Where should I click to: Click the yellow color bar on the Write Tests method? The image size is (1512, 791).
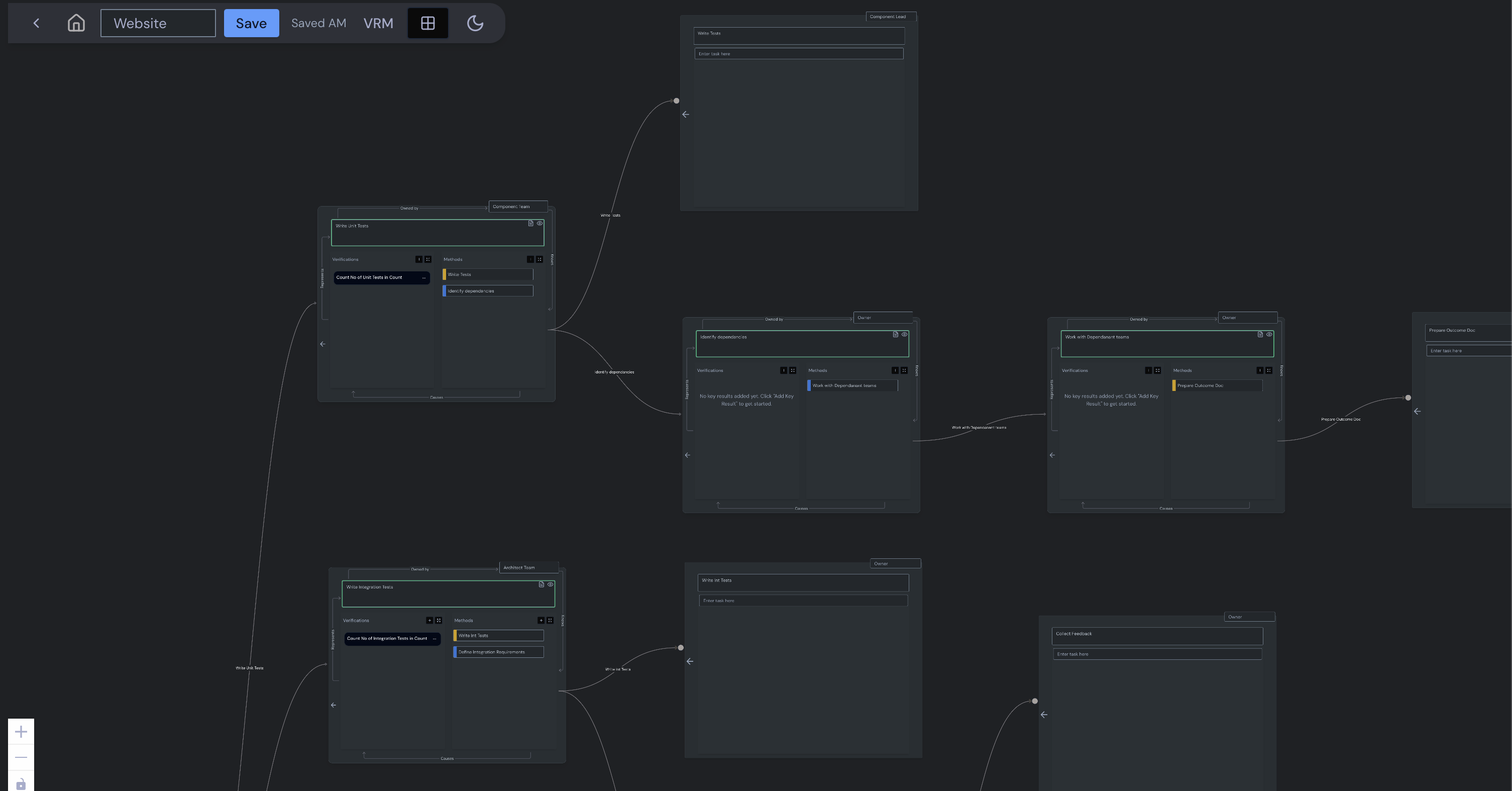tap(445, 274)
